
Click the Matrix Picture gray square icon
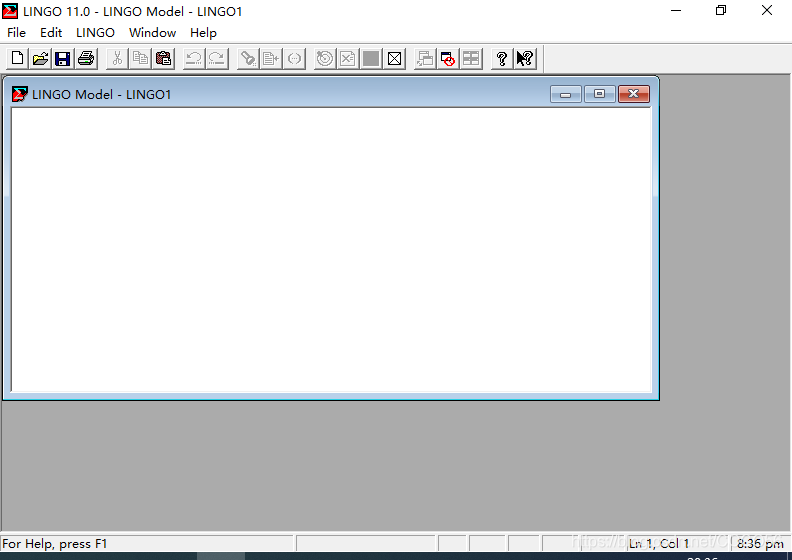[371, 59]
